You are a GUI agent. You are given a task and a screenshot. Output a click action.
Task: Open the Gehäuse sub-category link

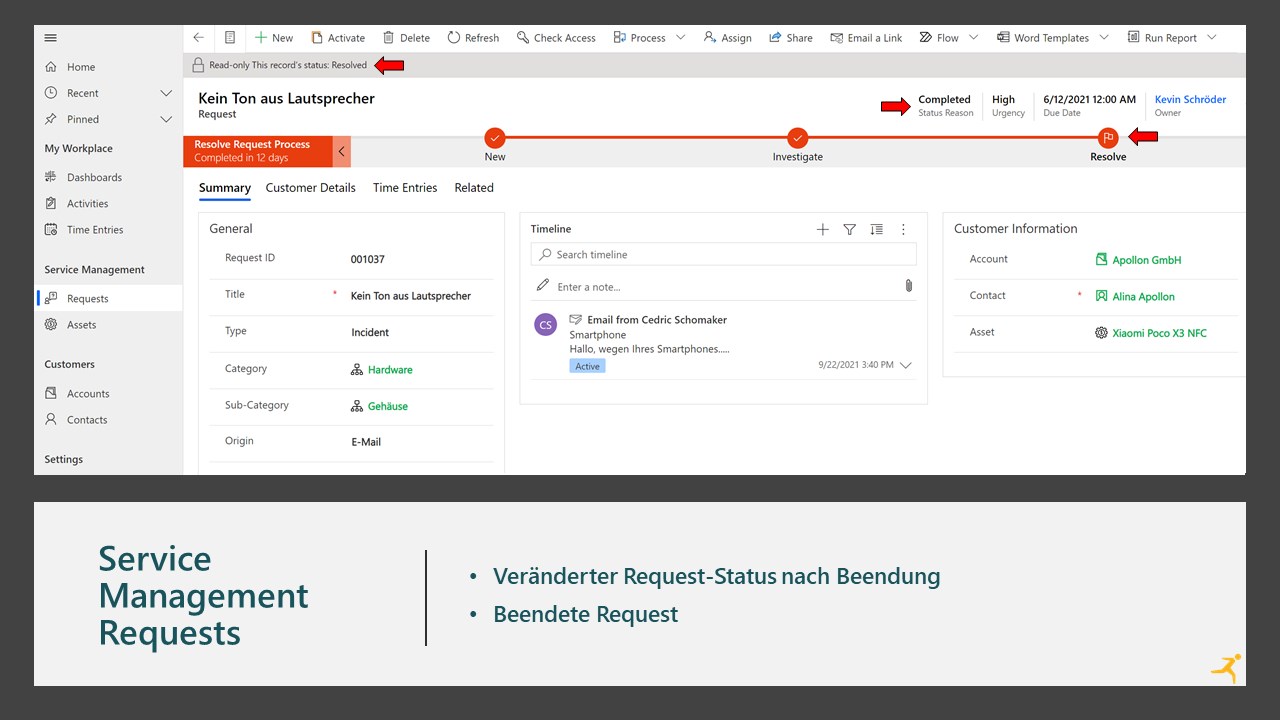388,406
